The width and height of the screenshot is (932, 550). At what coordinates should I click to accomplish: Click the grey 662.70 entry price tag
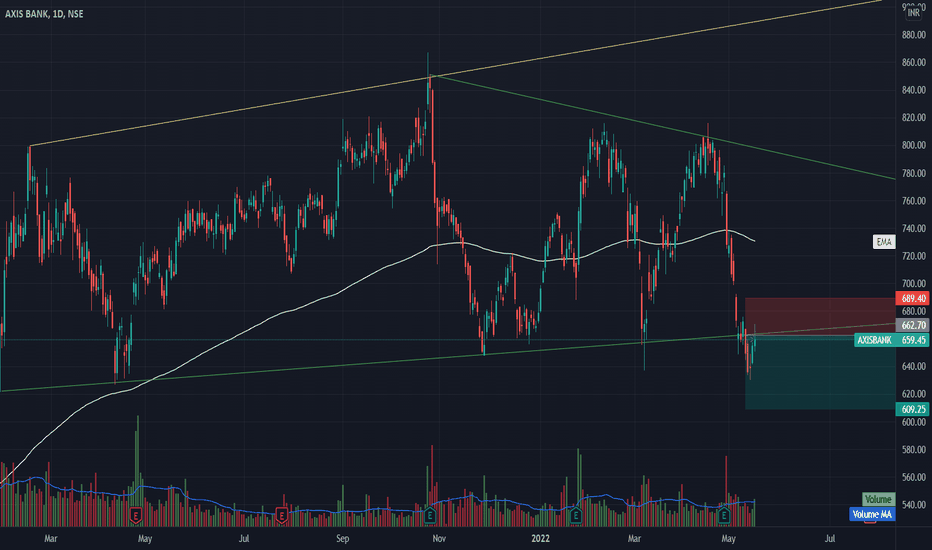pos(912,325)
